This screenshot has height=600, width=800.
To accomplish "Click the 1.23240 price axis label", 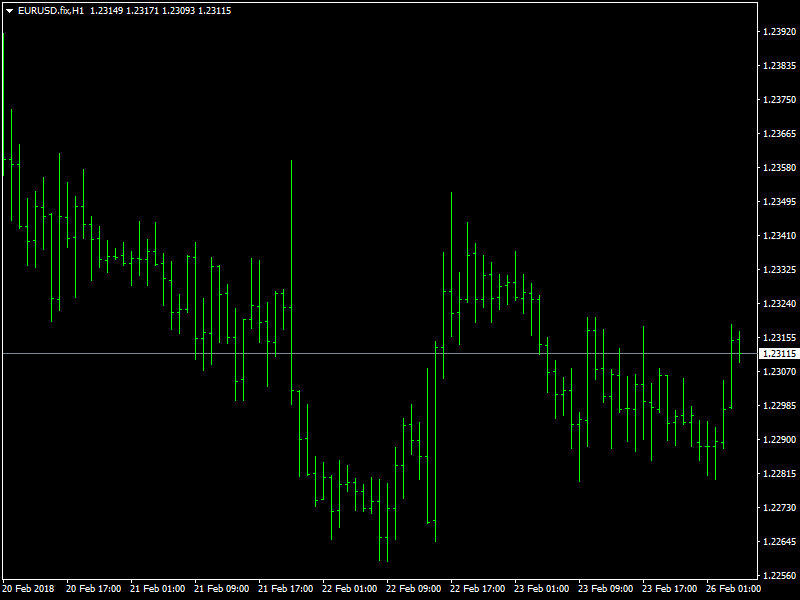I will click(779, 304).
